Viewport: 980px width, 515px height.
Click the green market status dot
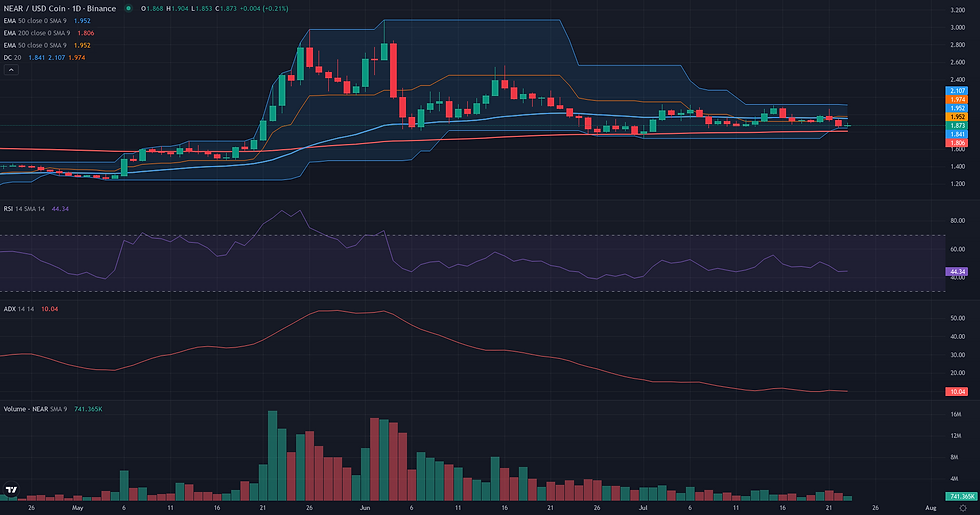coord(129,9)
